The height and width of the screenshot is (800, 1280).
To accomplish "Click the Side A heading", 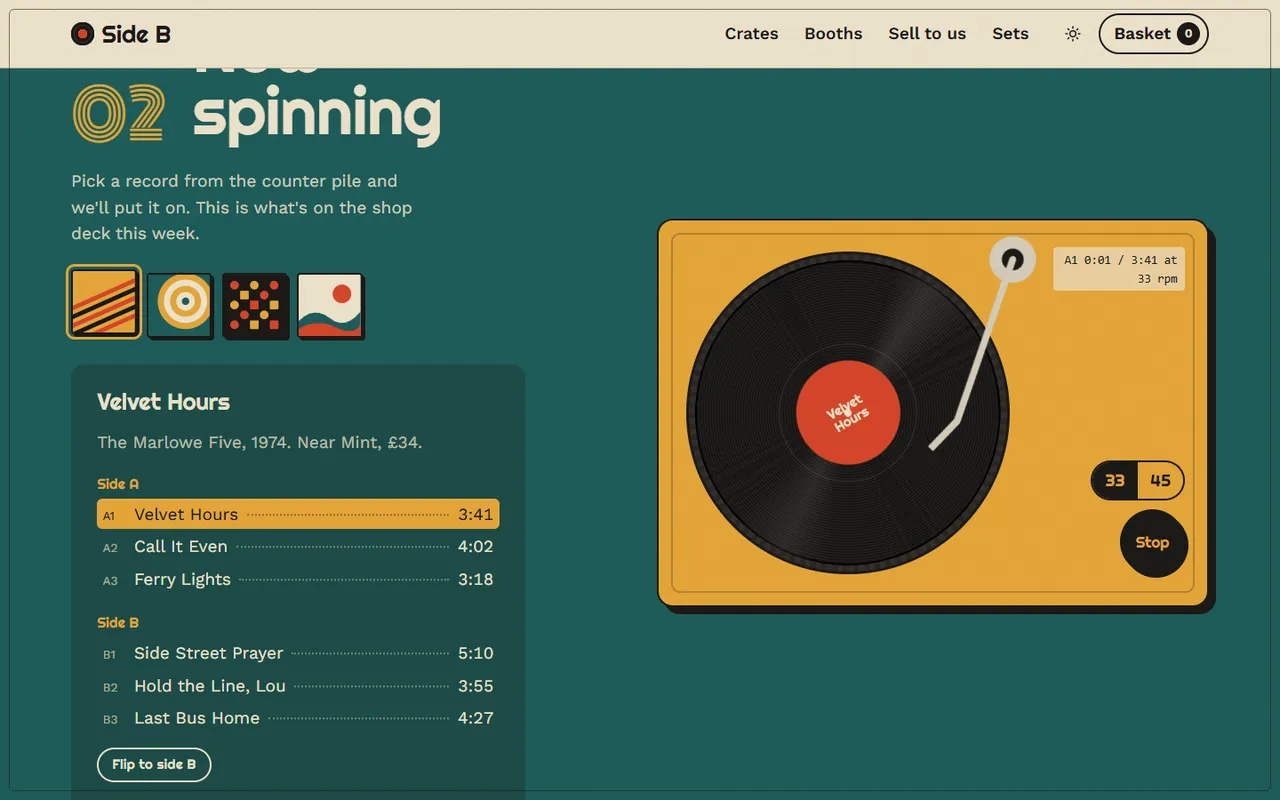I will [118, 484].
